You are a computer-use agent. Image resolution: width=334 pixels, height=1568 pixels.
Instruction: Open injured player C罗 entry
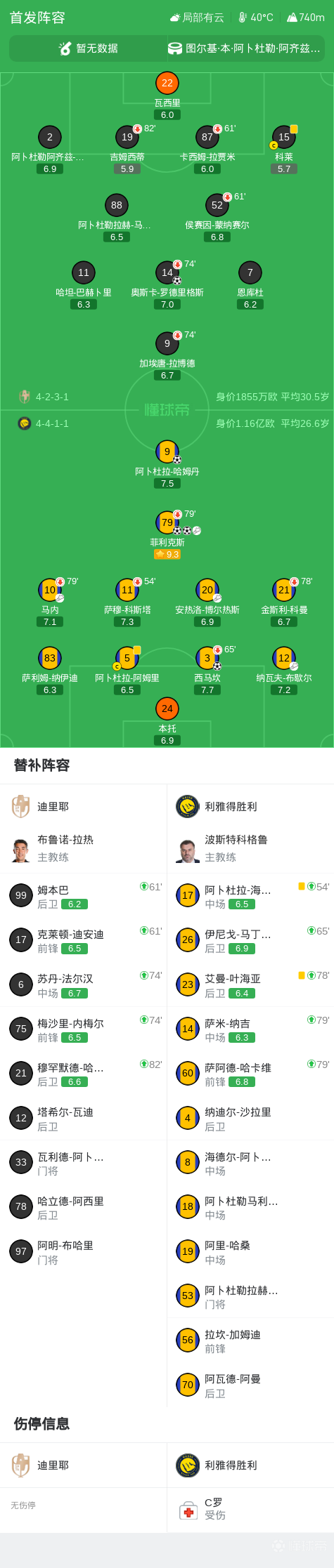(250, 1510)
